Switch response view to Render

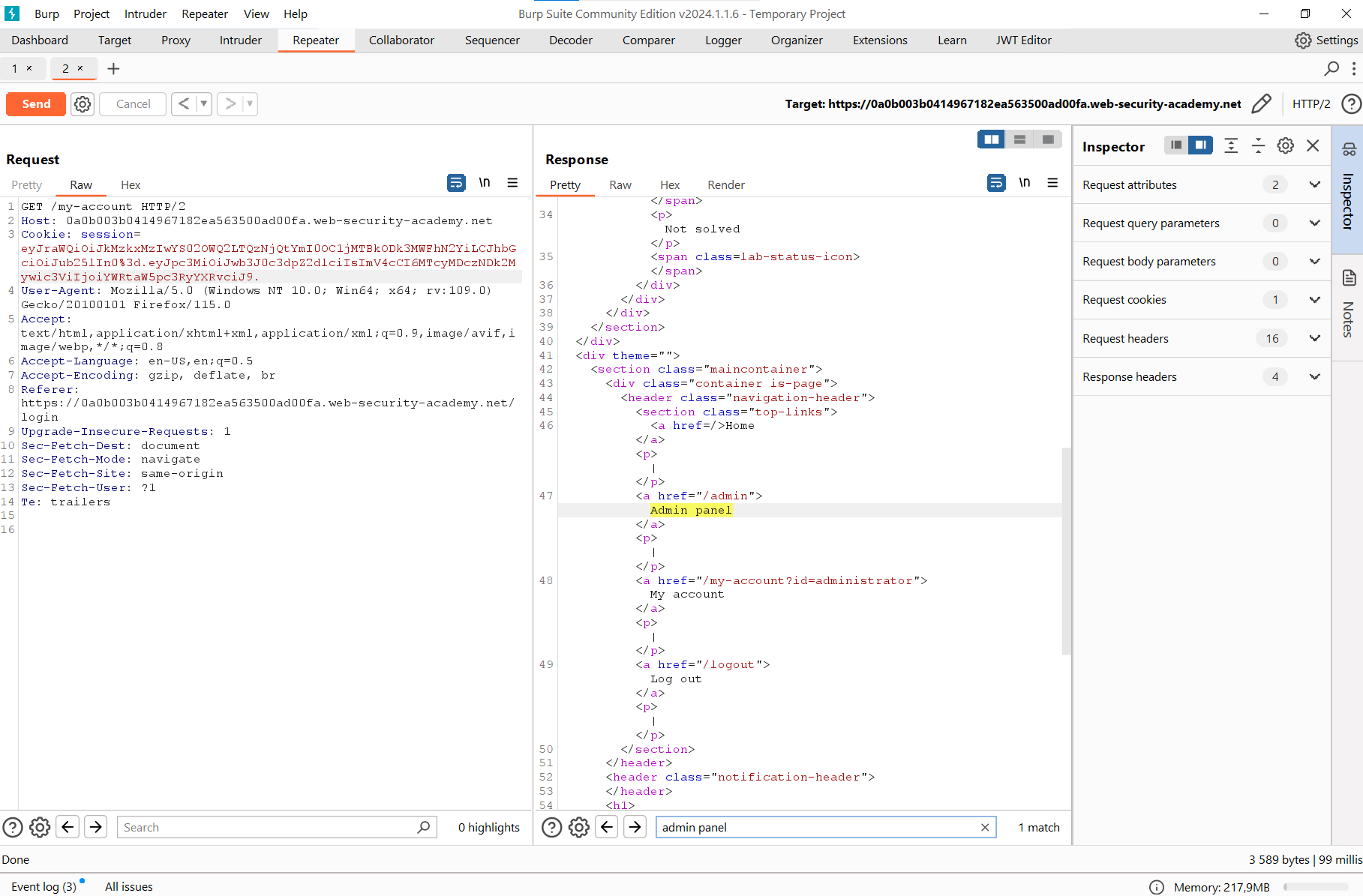click(726, 185)
